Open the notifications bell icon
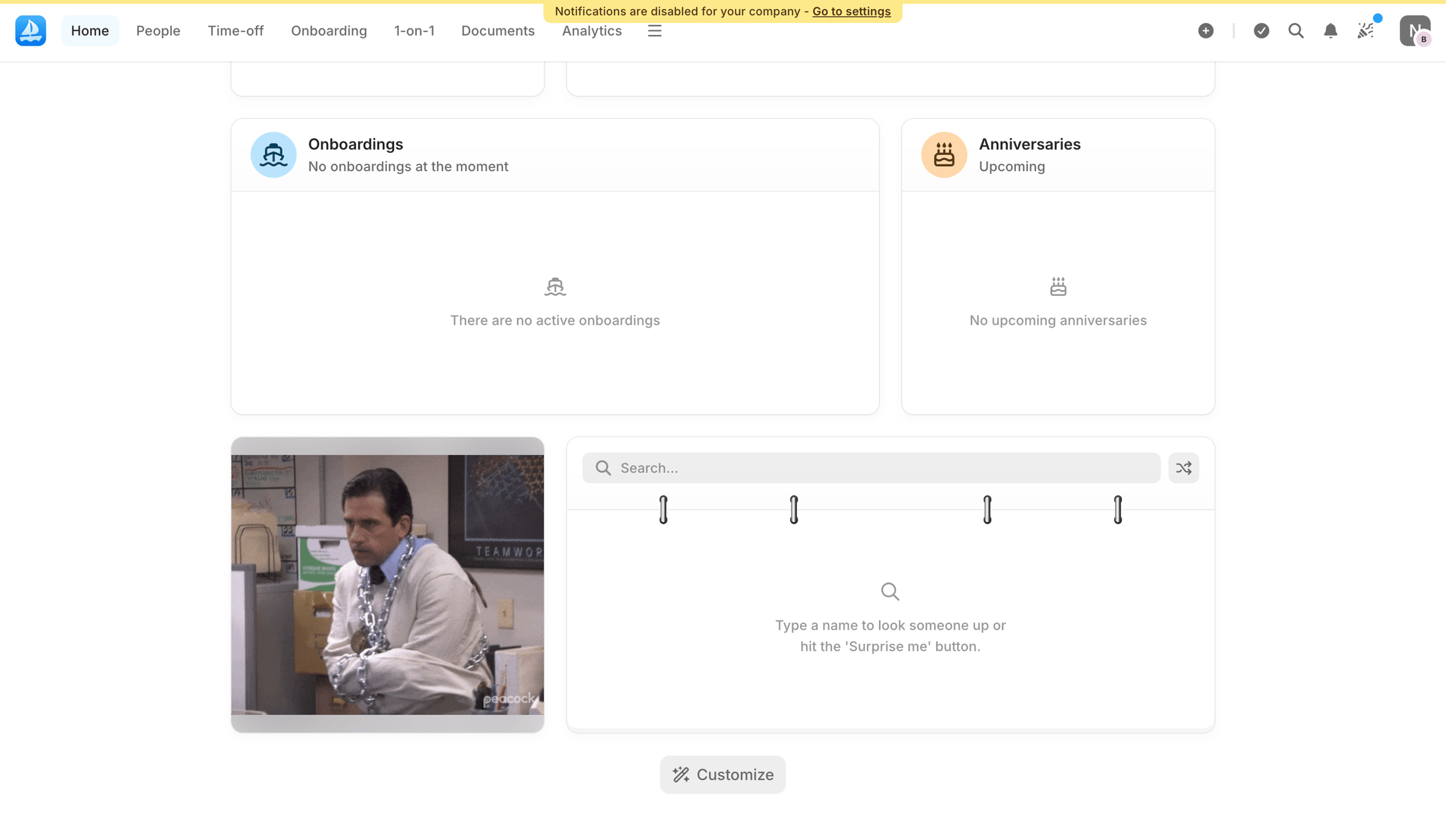The image size is (1446, 840). tap(1330, 31)
